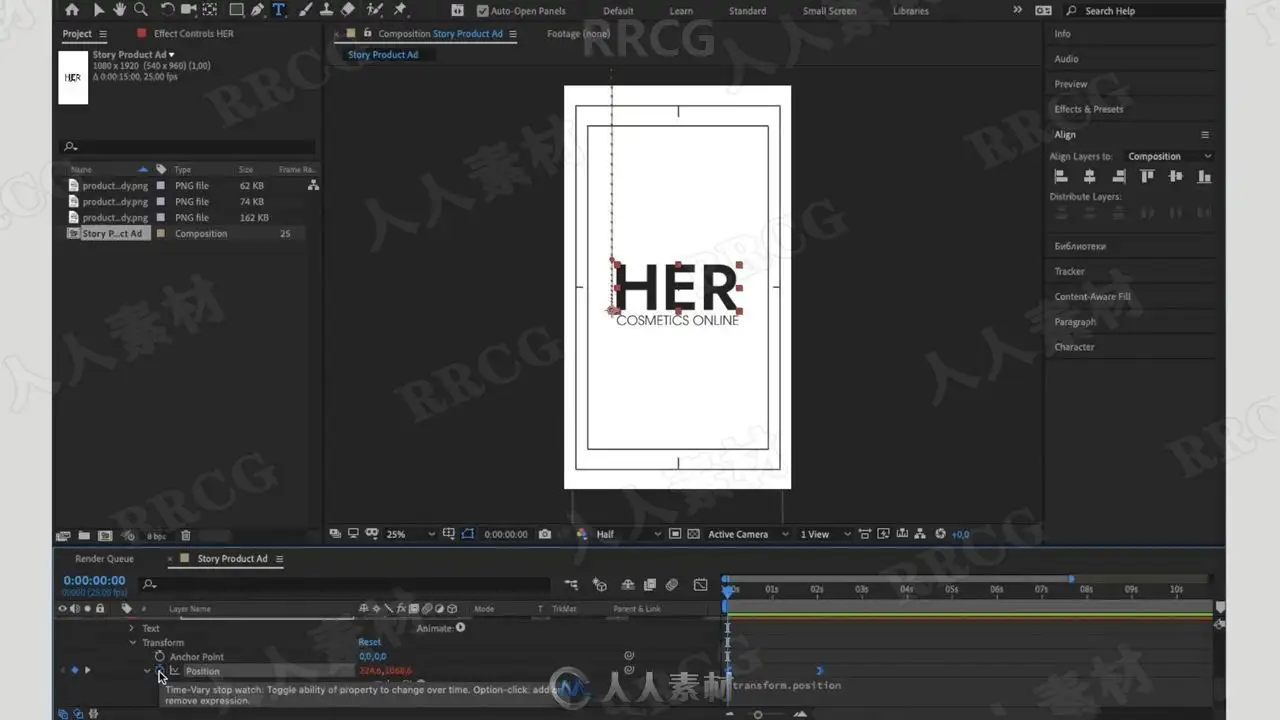
Task: Switch to the Libraries workspace
Action: pos(910,11)
